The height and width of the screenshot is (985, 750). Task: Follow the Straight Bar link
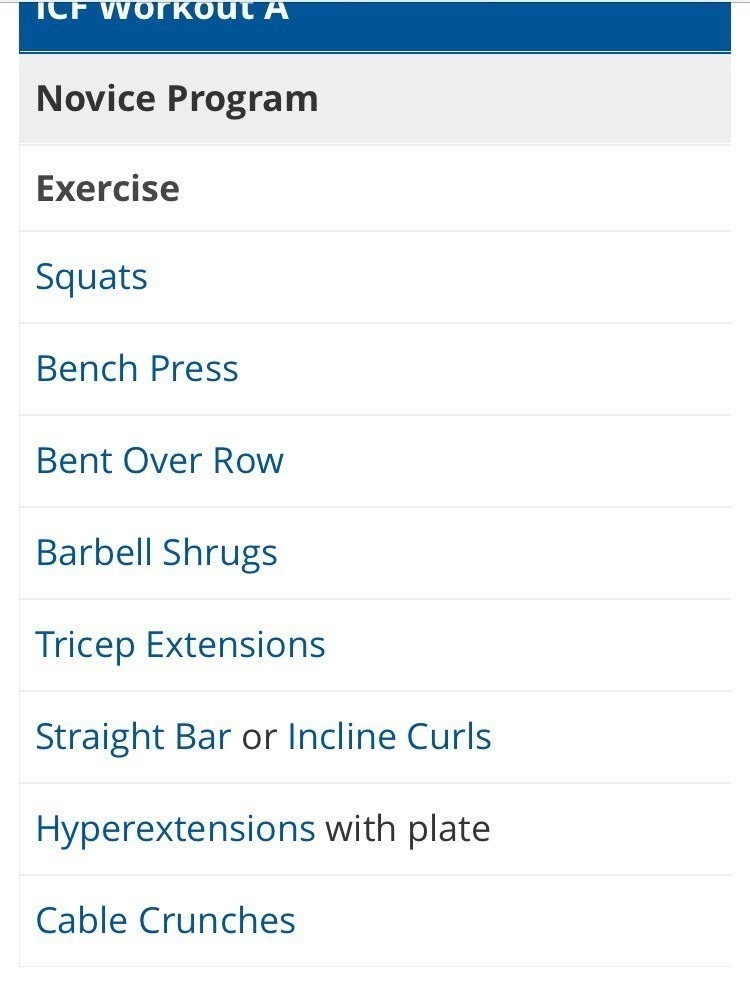133,737
